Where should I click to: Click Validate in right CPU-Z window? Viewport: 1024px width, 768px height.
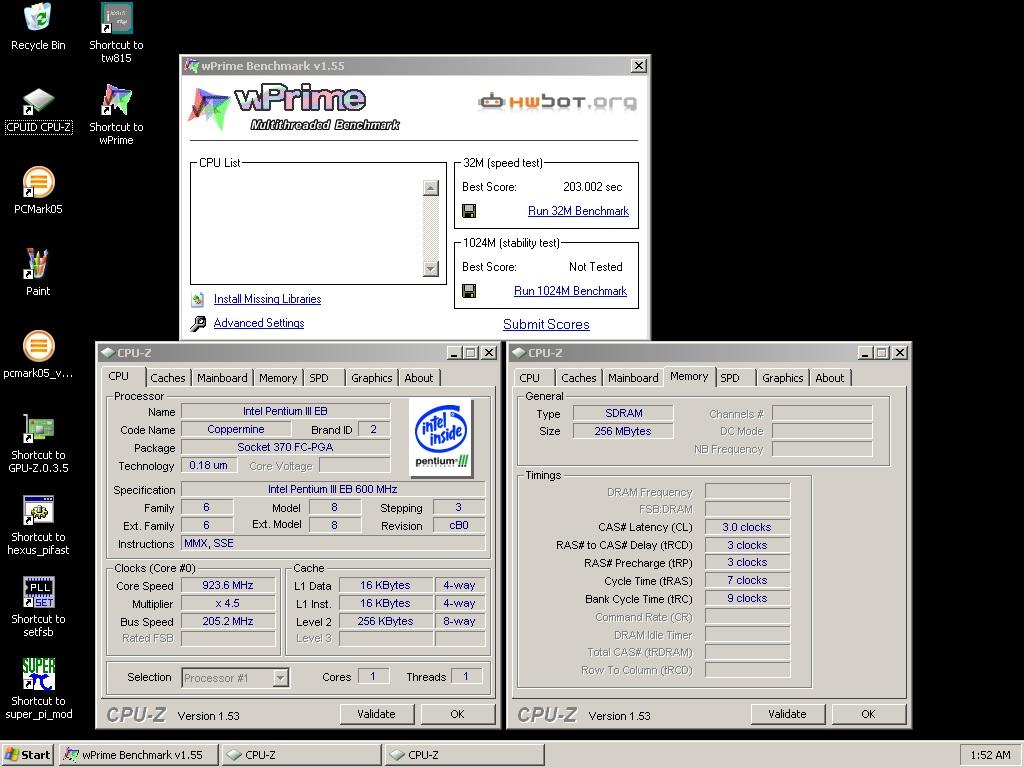pyautogui.click(x=788, y=714)
